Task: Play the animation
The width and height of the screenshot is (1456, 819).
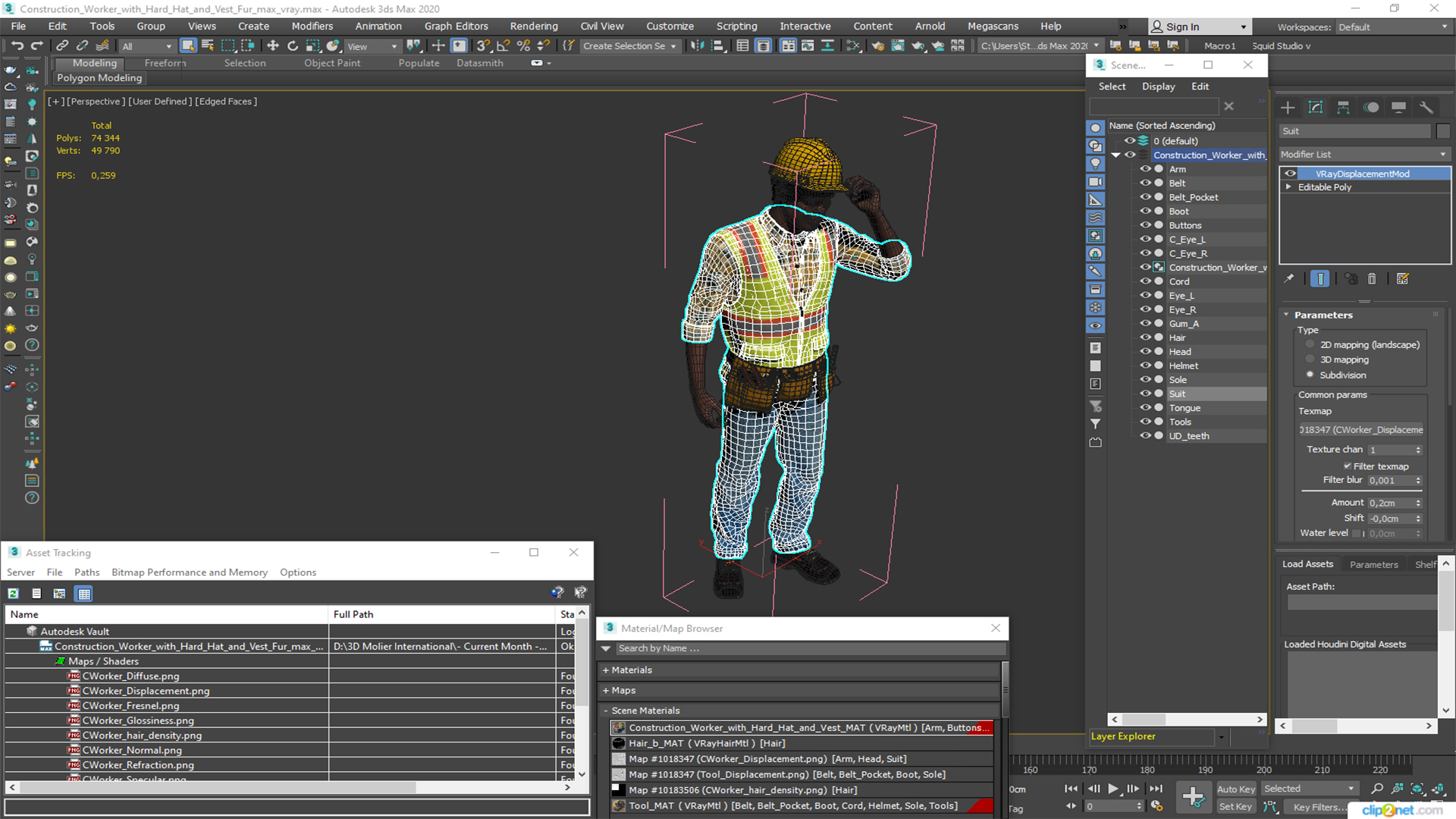Action: 1112,789
